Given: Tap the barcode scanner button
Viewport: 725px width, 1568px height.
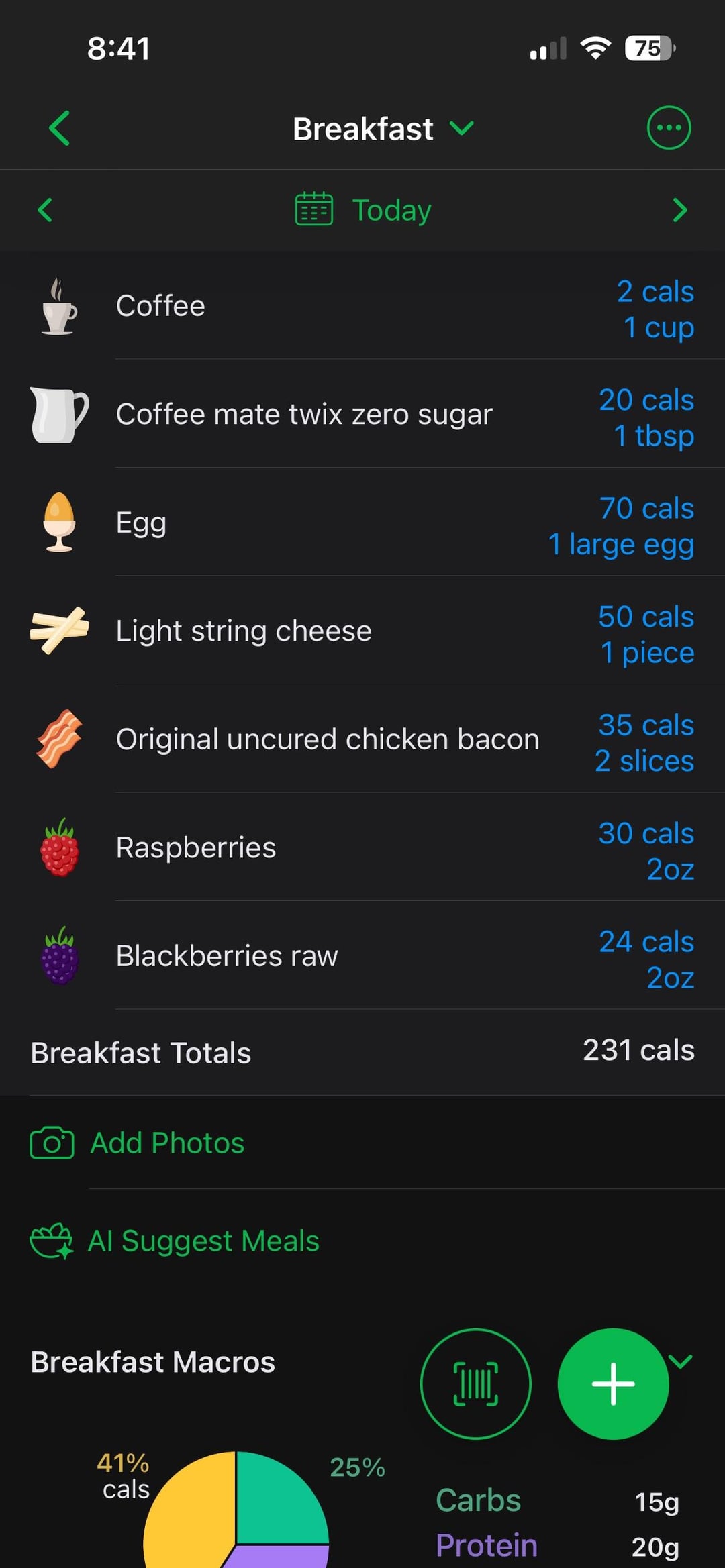Looking at the screenshot, I should (x=475, y=1383).
